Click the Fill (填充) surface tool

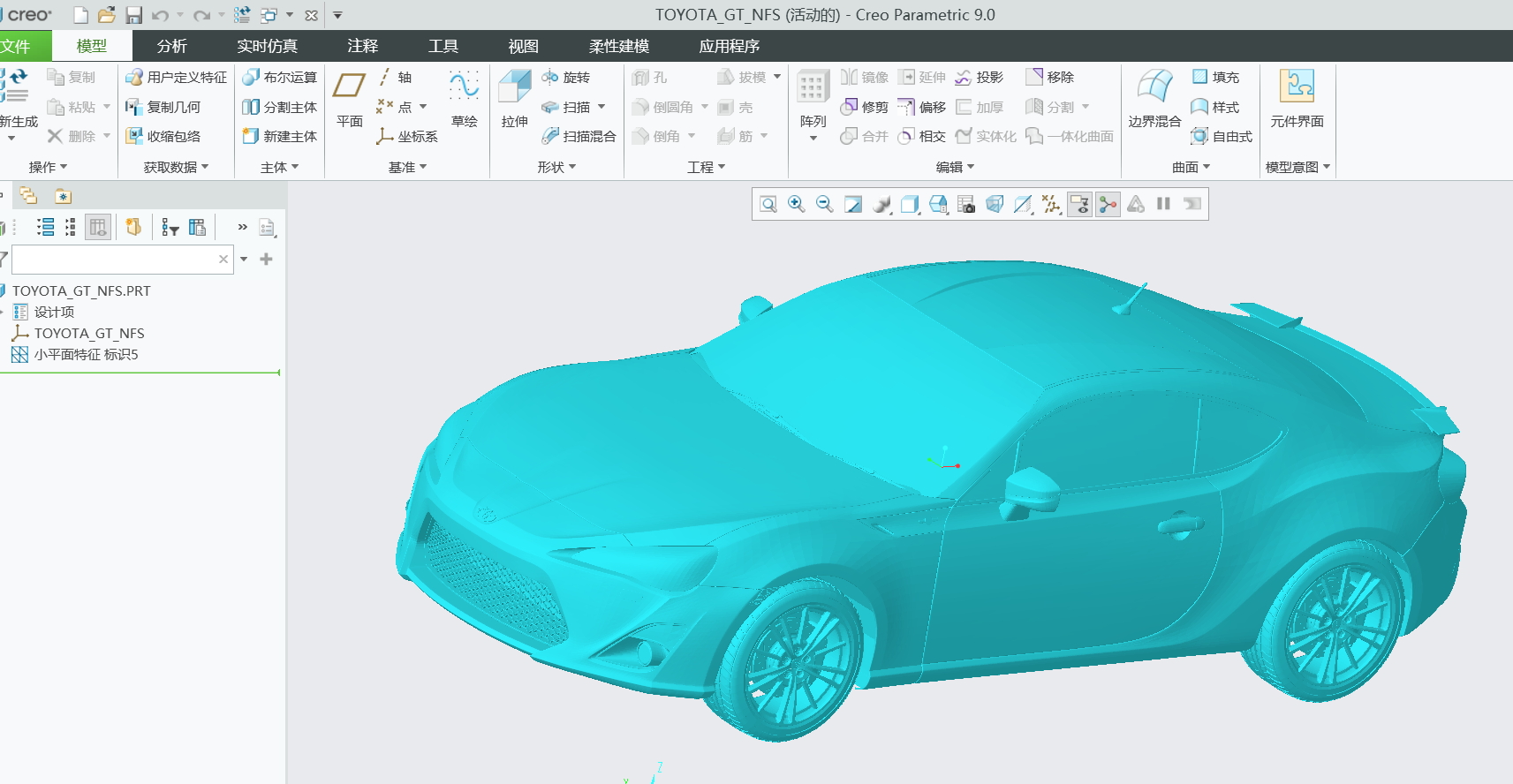point(1215,78)
